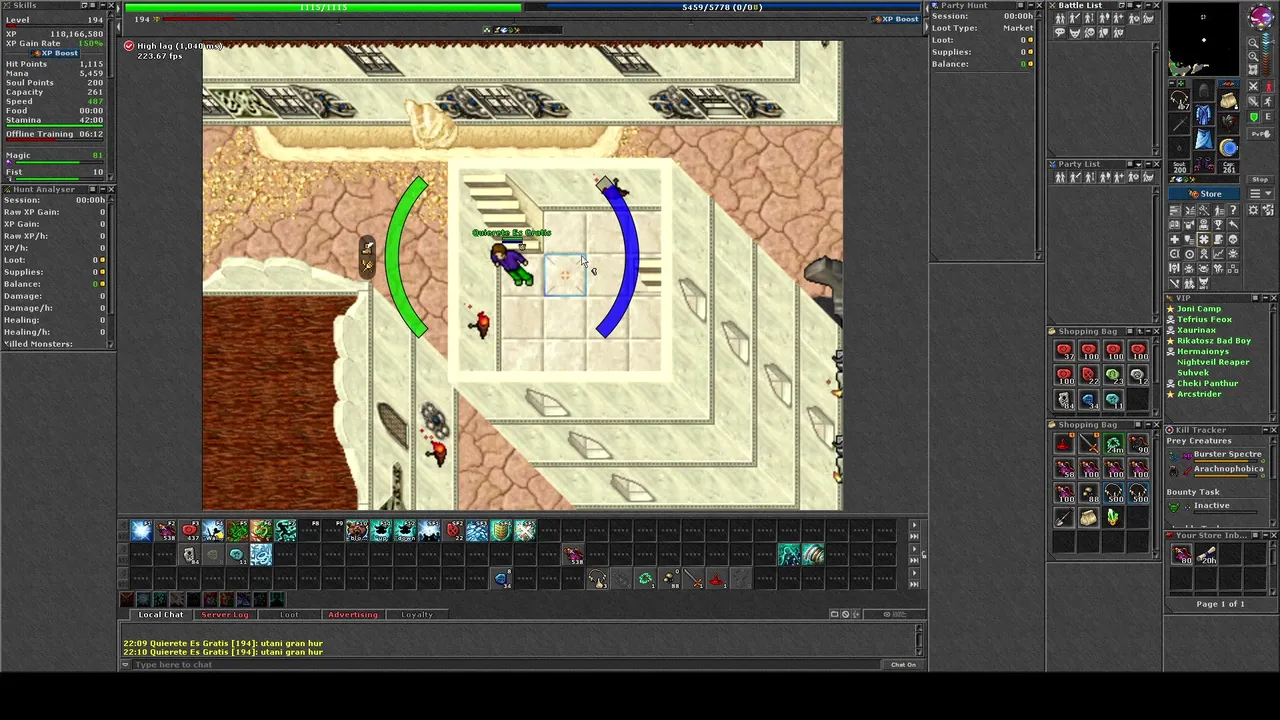This screenshot has height=720, width=1280.
Task: Open Party List dropdown menu arrow
Action: click(1138, 164)
